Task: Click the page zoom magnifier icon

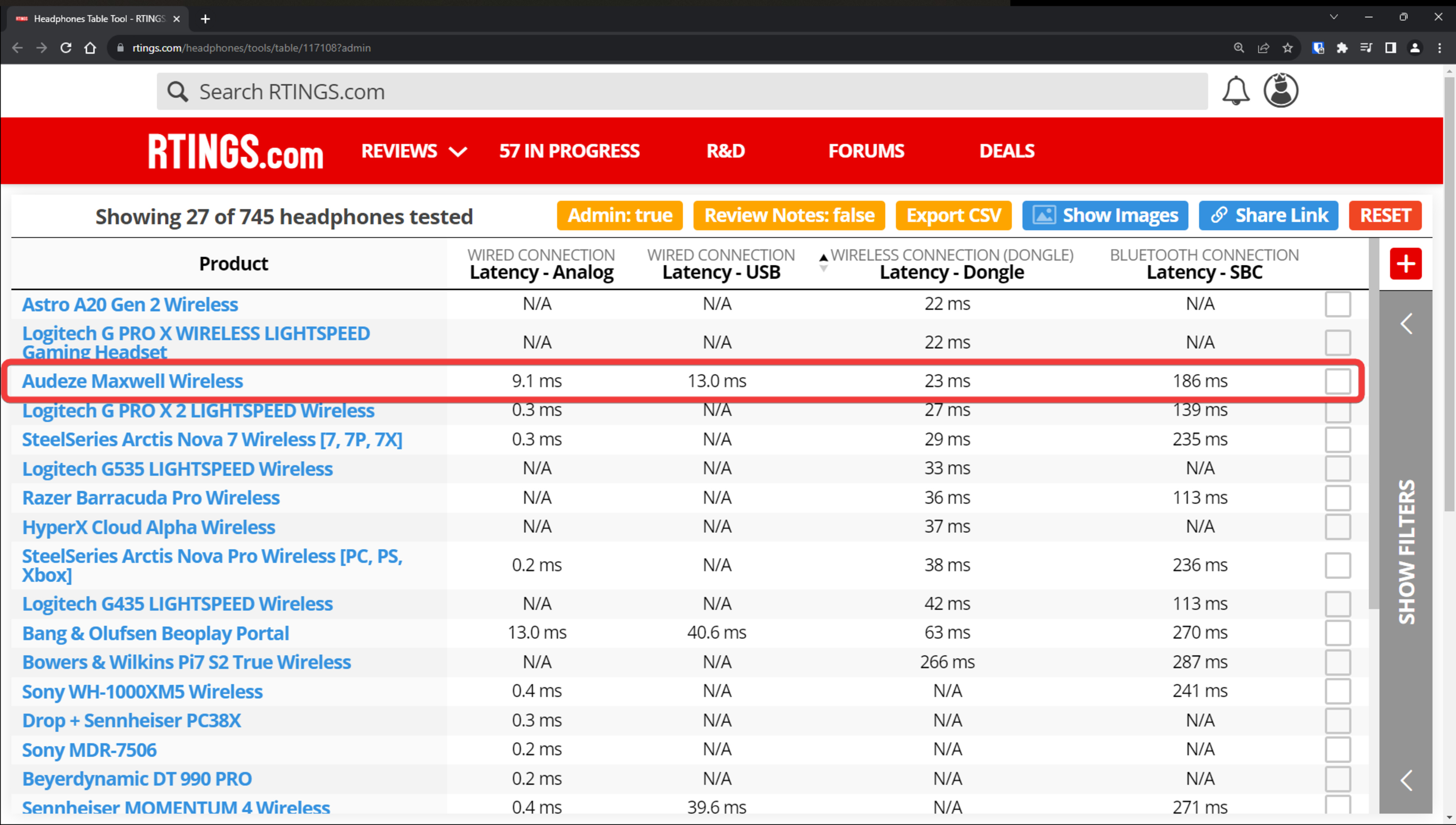Action: 1239,48
